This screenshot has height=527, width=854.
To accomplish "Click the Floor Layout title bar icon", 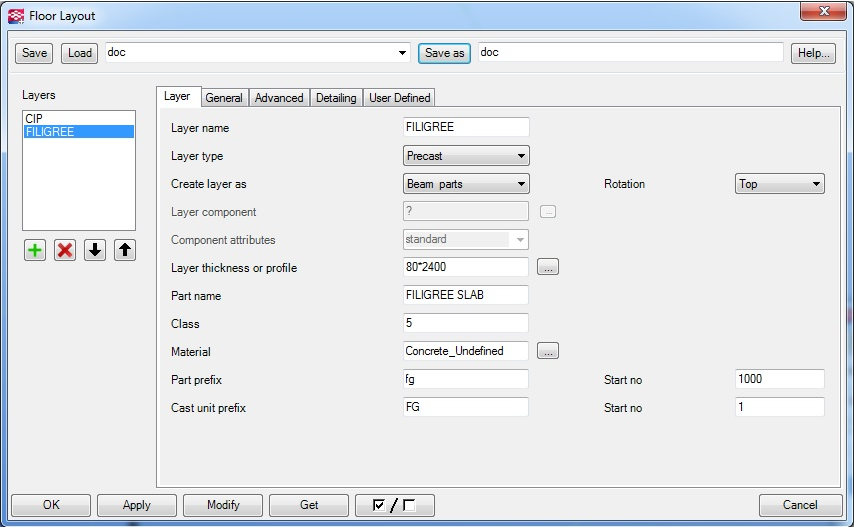I will pos(16,16).
